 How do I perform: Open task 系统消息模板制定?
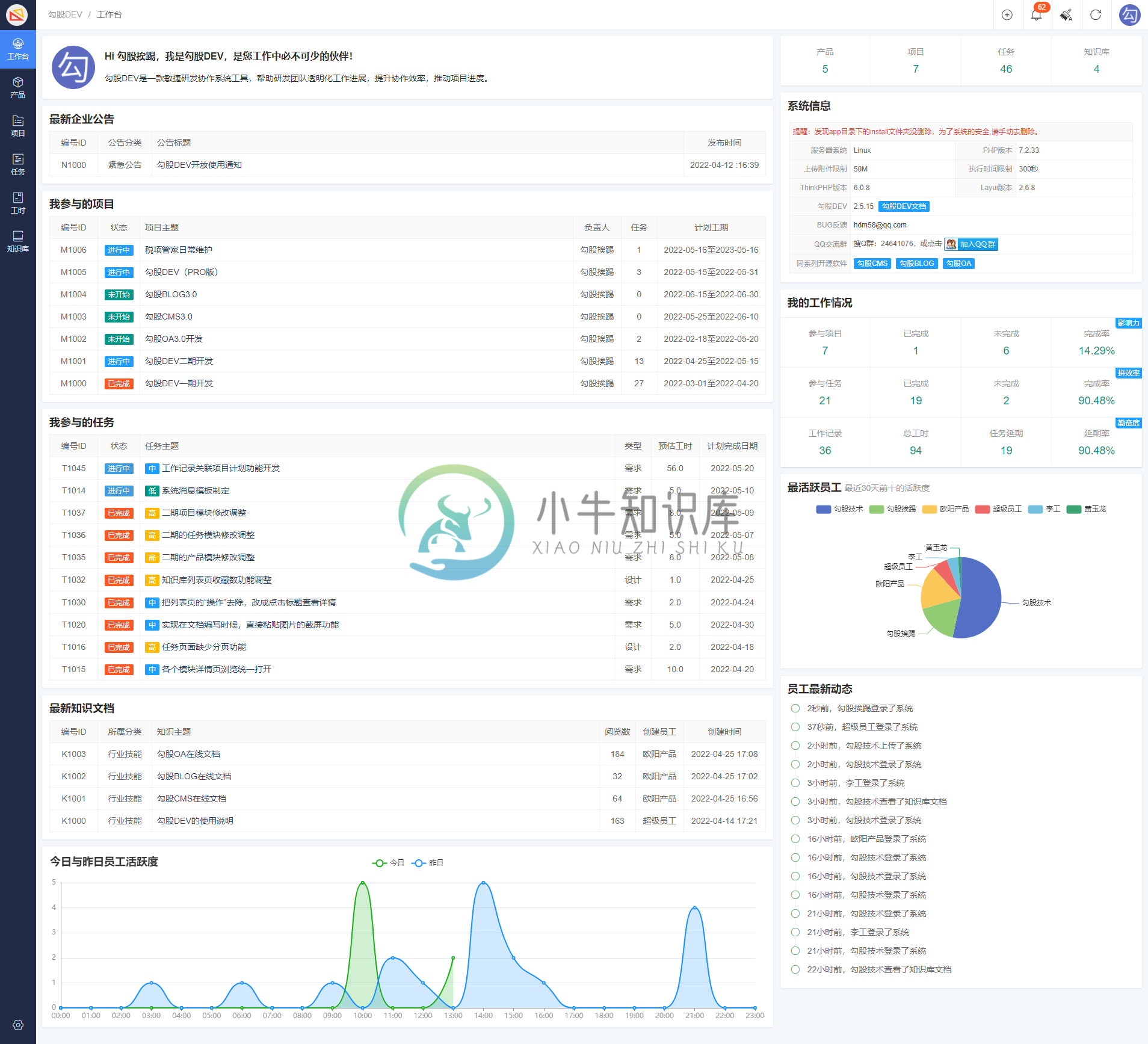[x=196, y=490]
